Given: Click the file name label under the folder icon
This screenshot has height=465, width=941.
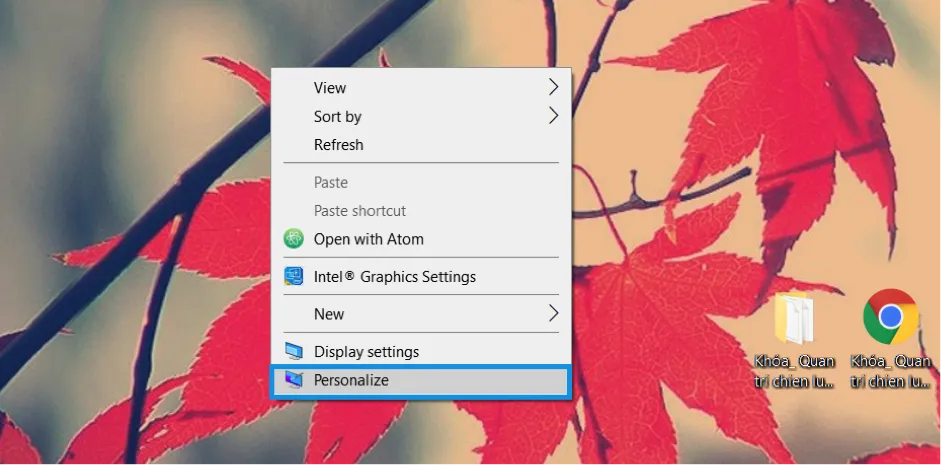Looking at the screenshot, I should click(x=795, y=371).
